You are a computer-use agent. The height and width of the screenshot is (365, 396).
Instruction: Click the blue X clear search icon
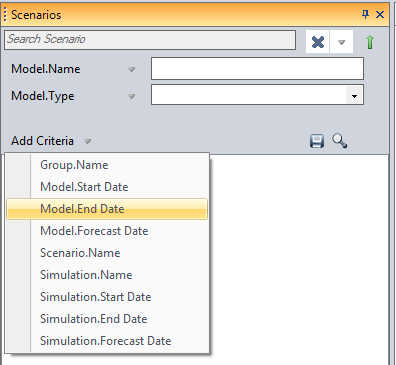click(x=318, y=42)
